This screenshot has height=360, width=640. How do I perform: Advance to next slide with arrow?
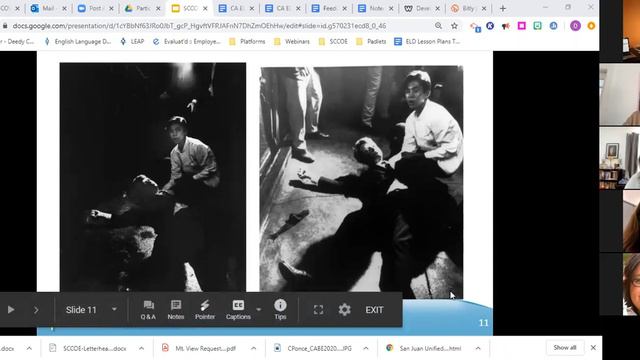coord(36,310)
